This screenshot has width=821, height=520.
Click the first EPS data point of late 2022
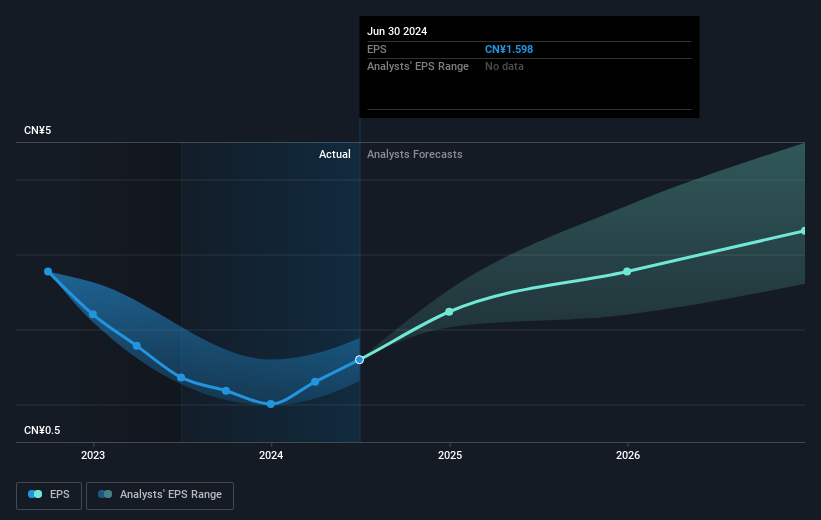(48, 271)
